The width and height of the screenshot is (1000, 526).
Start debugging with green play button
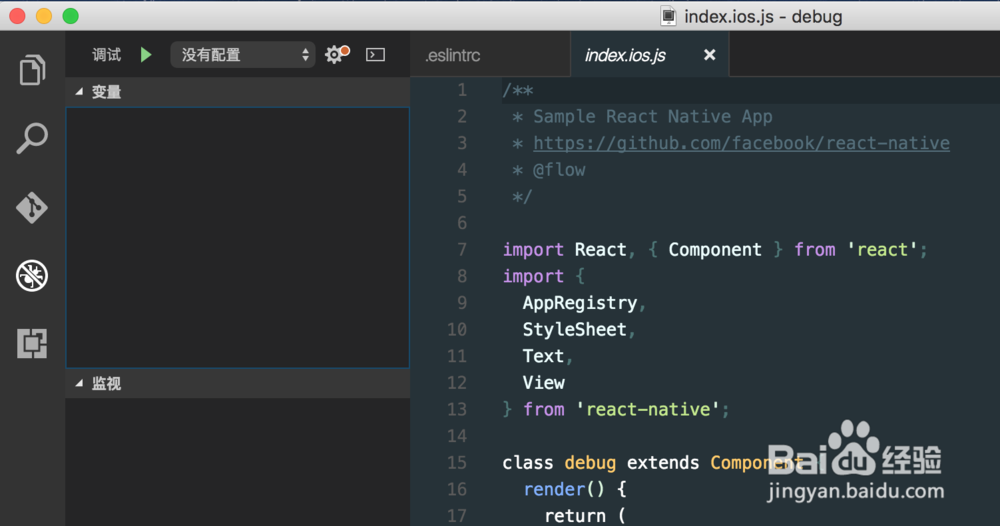pyautogui.click(x=146, y=55)
